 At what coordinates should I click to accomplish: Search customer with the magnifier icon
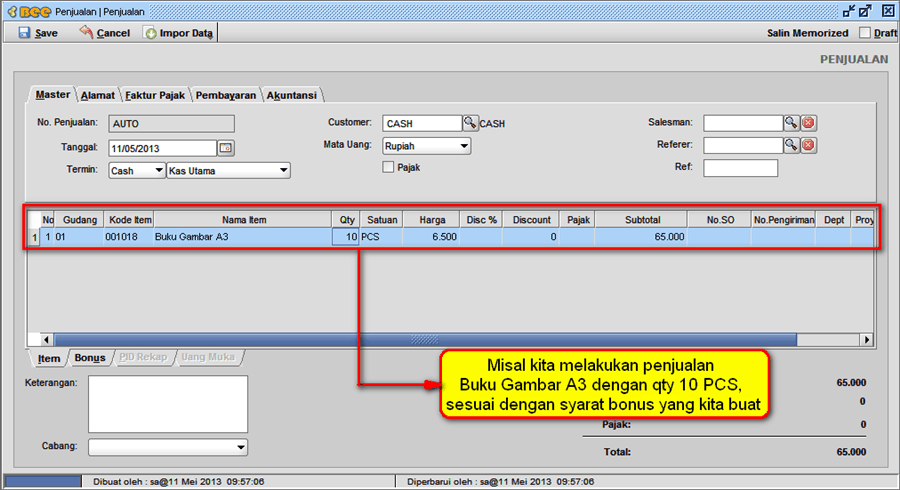(470, 122)
